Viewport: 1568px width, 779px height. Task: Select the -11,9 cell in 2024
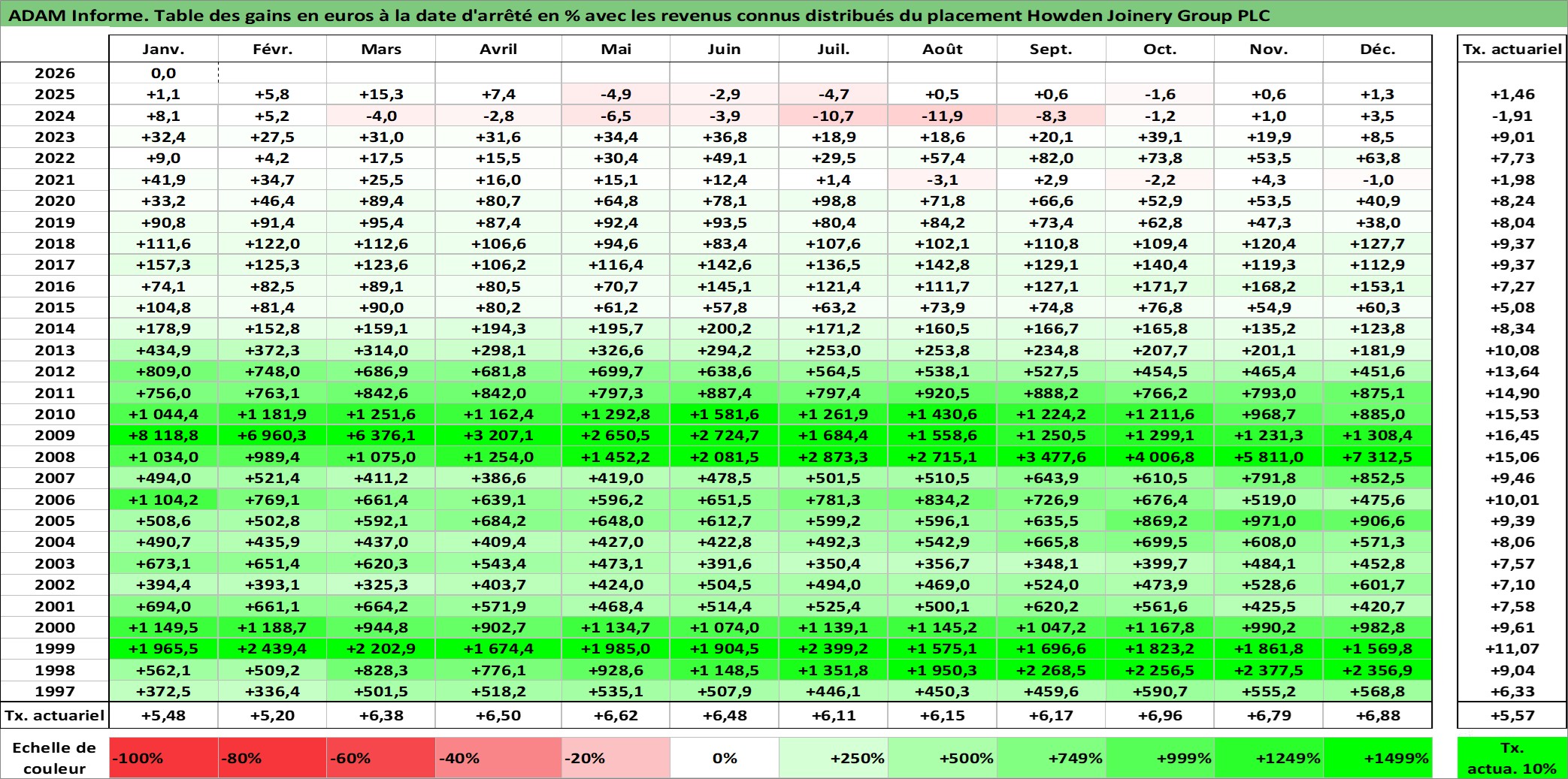point(943,116)
